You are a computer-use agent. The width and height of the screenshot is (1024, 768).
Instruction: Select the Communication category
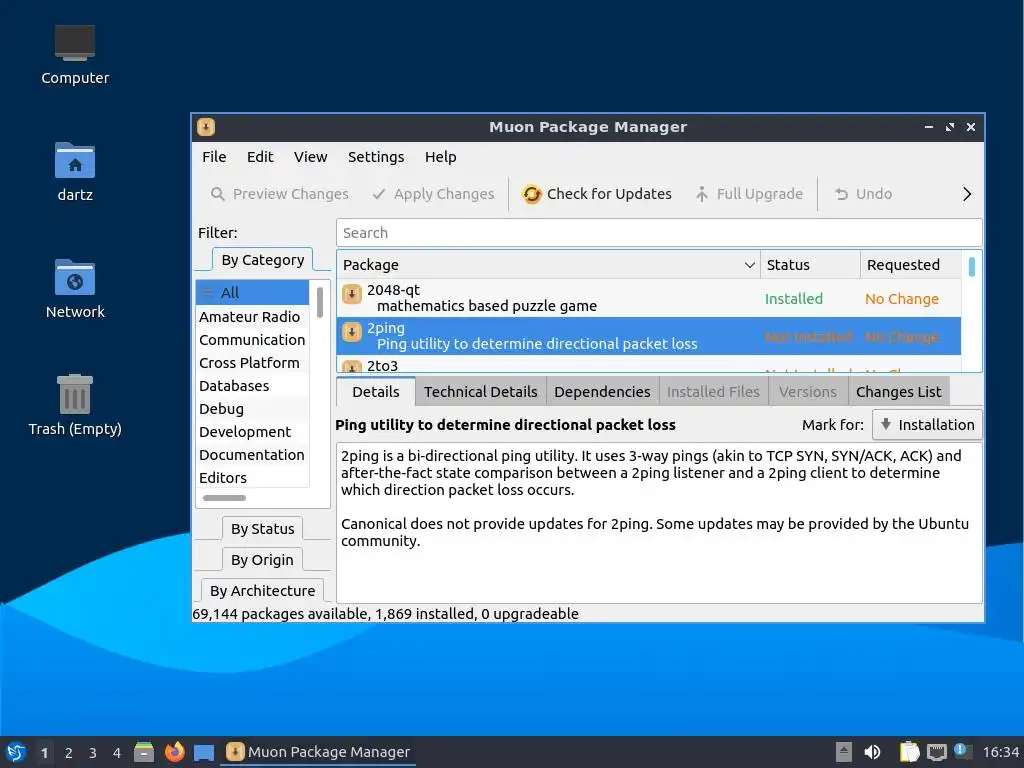click(252, 340)
